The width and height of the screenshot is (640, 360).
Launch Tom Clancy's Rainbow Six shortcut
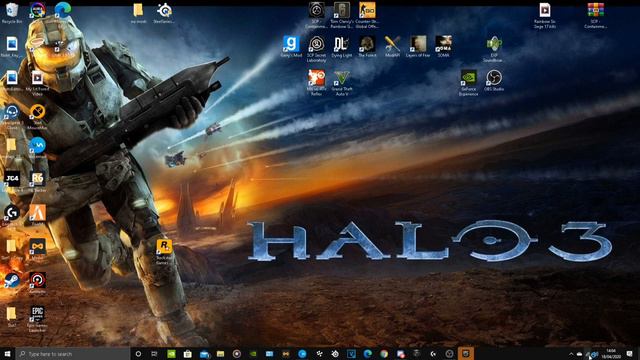342,15
